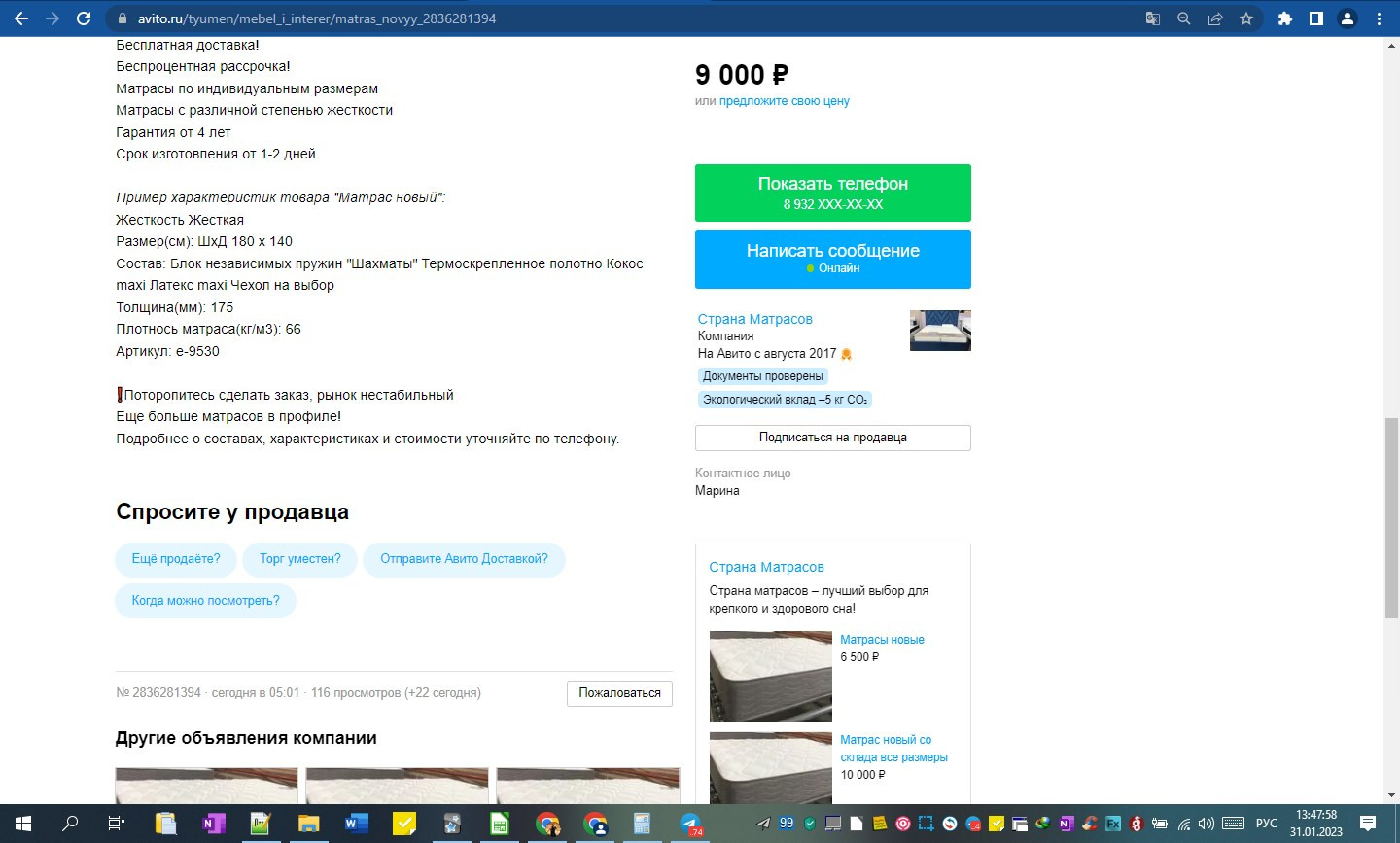Click the 6 500 ₽ mattress thumbnail
1400x843 pixels.
(771, 677)
